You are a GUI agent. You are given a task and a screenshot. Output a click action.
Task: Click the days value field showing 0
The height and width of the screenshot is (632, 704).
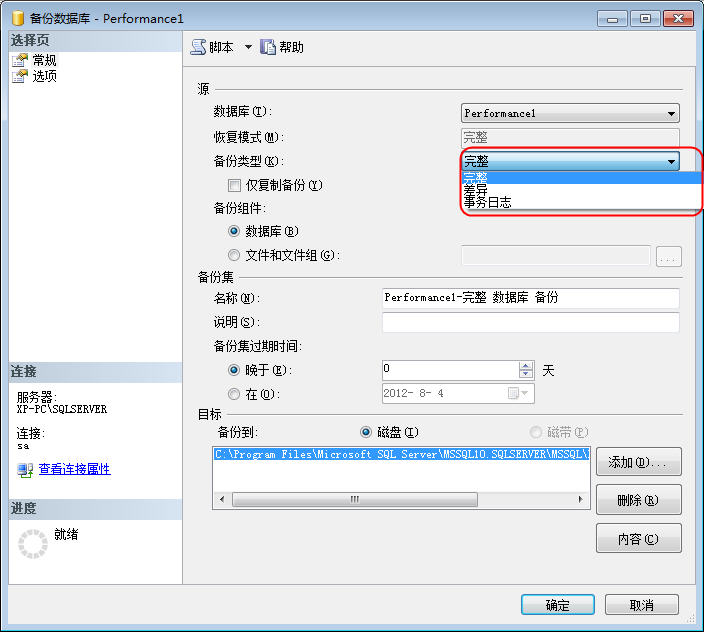[x=450, y=370]
